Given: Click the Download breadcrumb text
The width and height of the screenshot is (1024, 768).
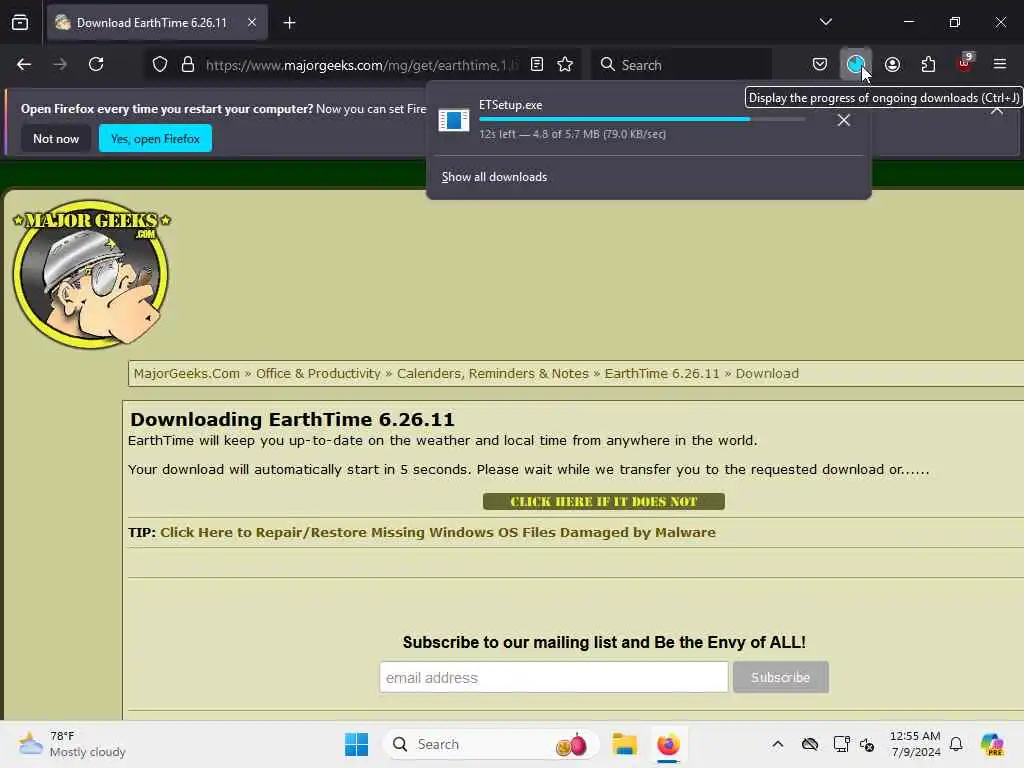Looking at the screenshot, I should pyautogui.click(x=767, y=374).
